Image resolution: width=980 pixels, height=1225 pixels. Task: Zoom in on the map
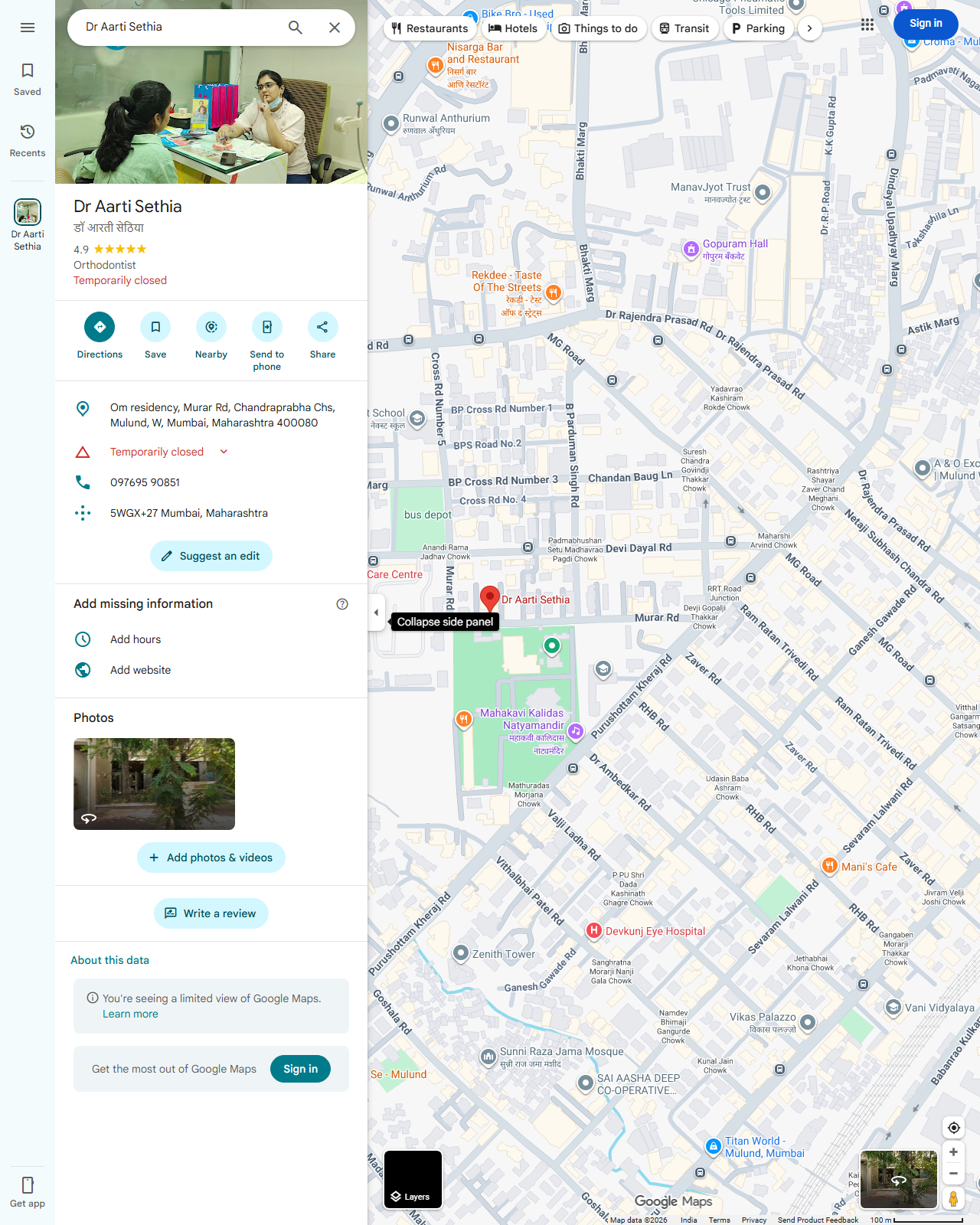click(x=953, y=1151)
